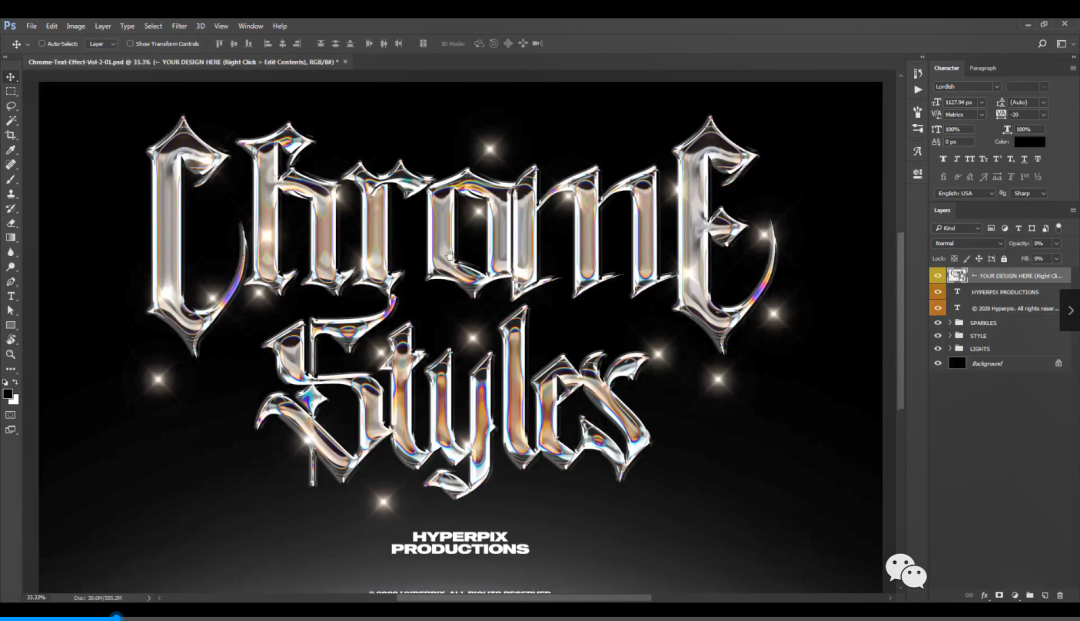Click the Background layer thumbnail
This screenshot has height=621, width=1080.
tap(957, 364)
